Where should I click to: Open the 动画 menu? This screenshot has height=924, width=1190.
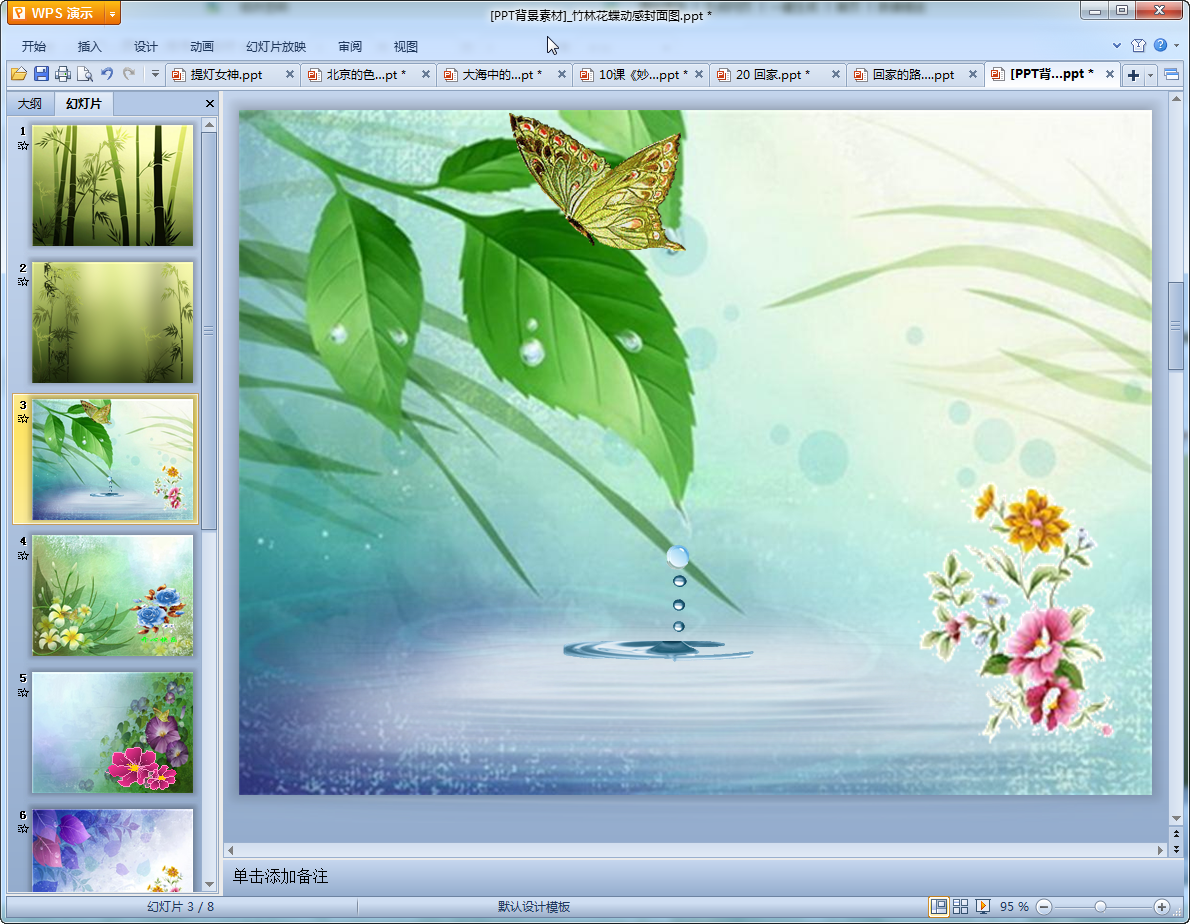click(202, 46)
